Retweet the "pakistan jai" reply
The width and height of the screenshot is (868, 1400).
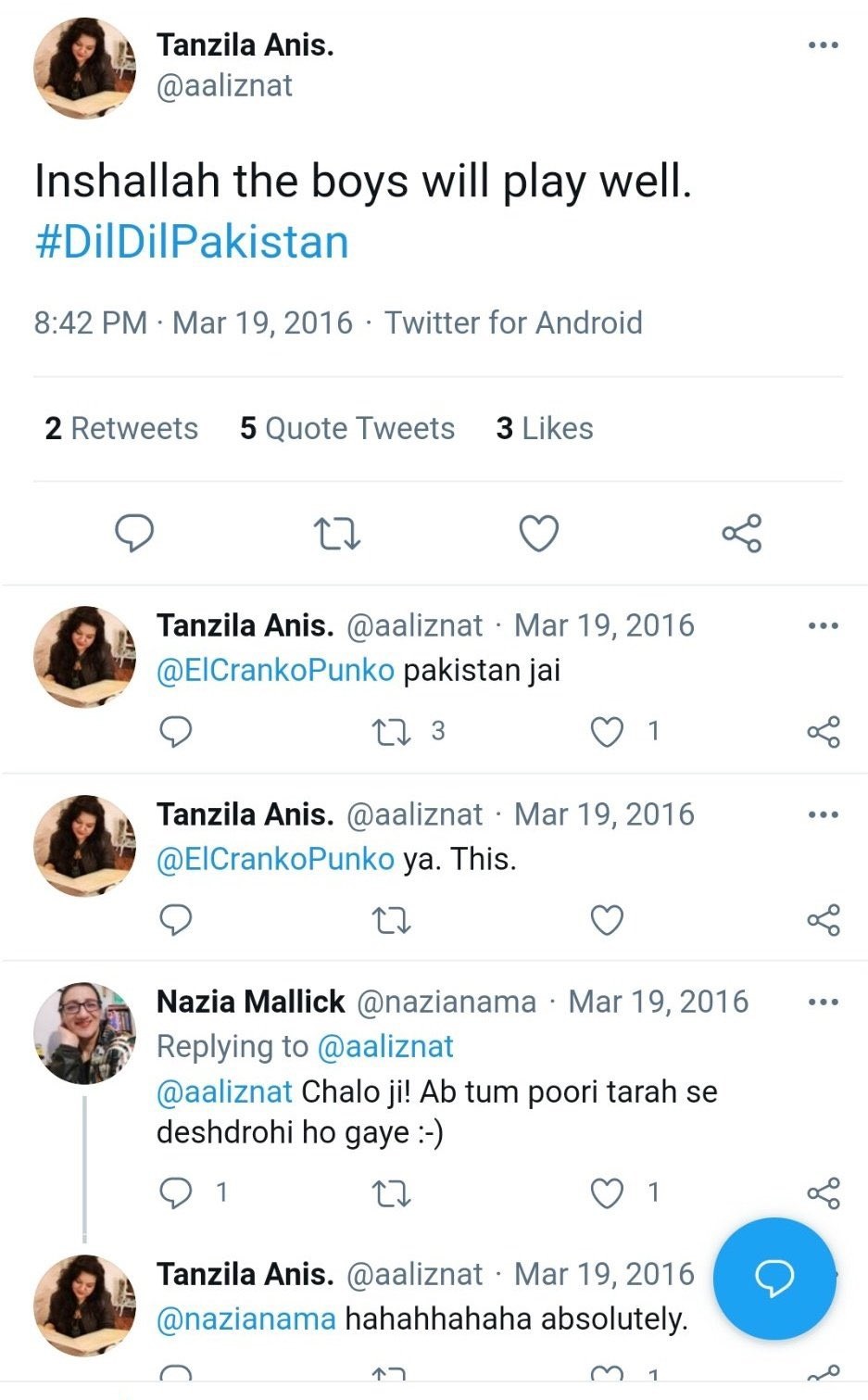coord(391,732)
